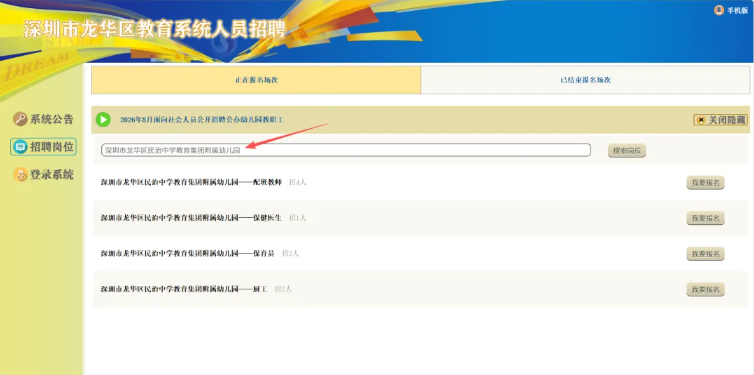Click the 招聘岗位 chat bubble icon
Image resolution: width=754 pixels, height=375 pixels.
pyautogui.click(x=20, y=147)
